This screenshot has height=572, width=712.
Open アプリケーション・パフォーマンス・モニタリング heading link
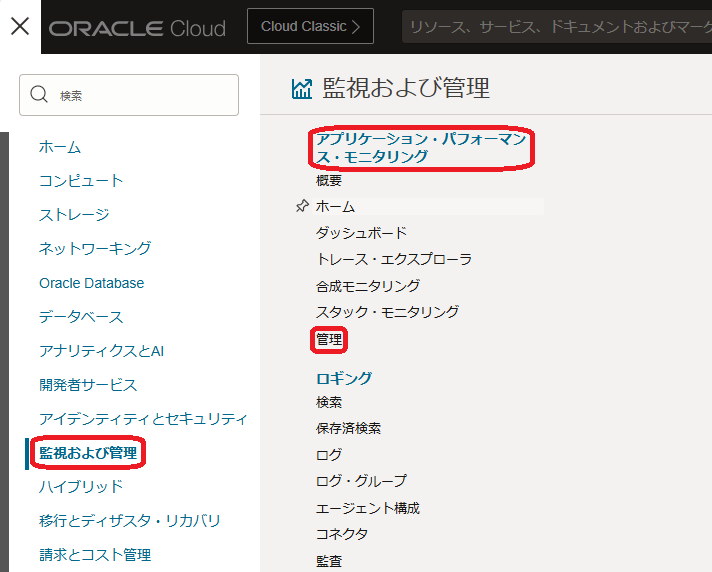click(421, 148)
